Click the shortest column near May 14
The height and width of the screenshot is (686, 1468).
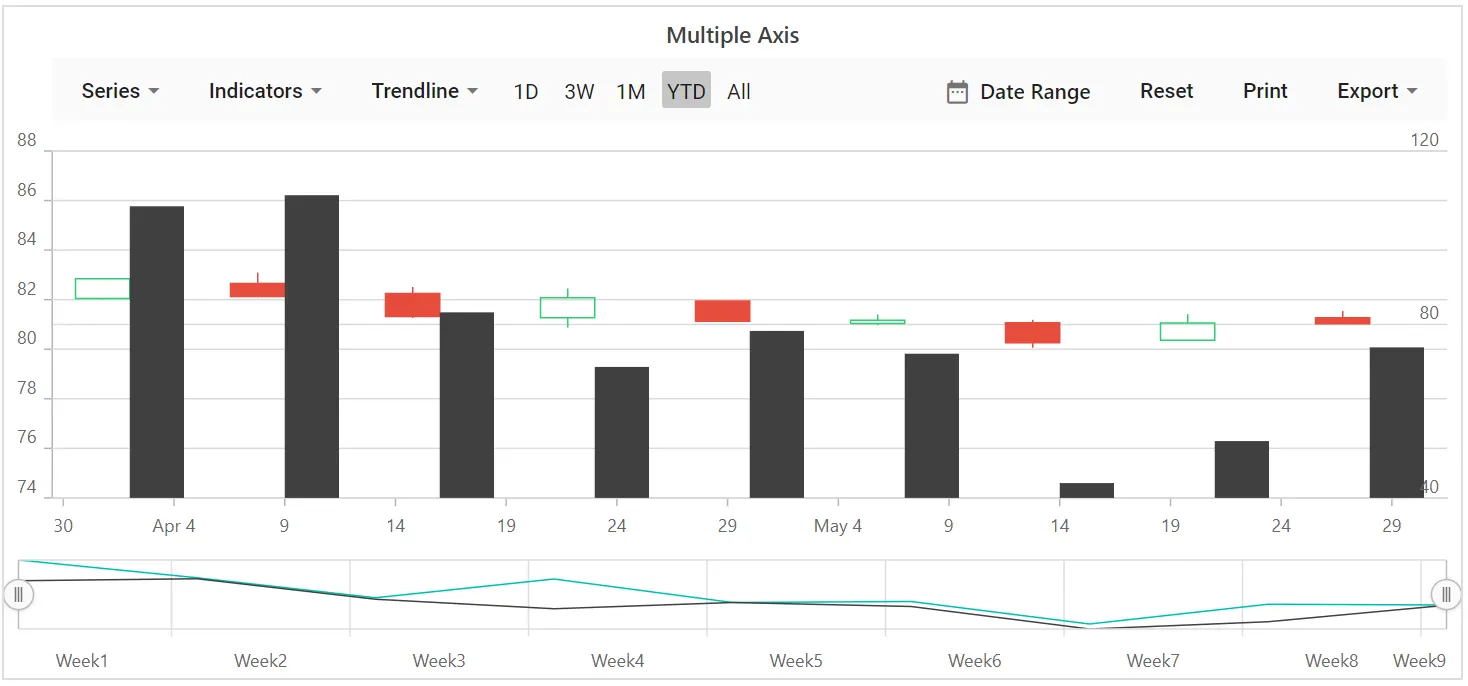1087,490
